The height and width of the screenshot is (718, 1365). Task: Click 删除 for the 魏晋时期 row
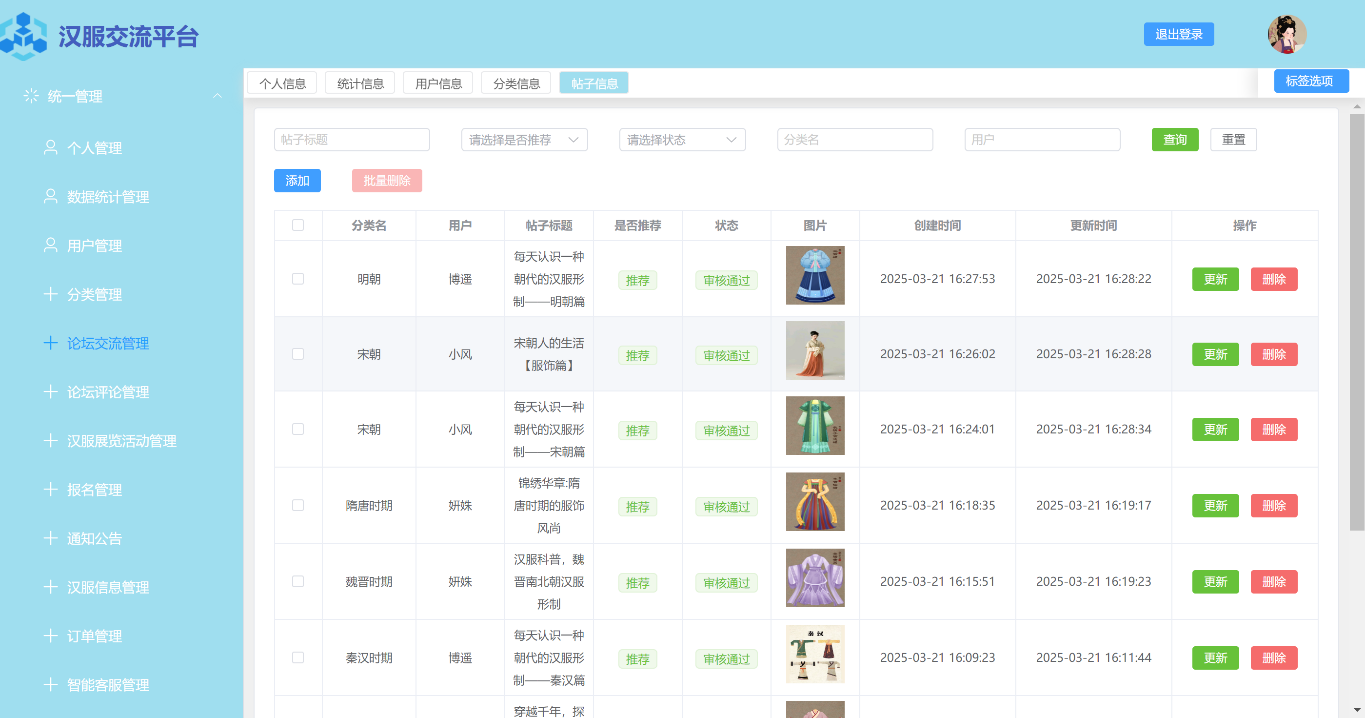point(1274,581)
